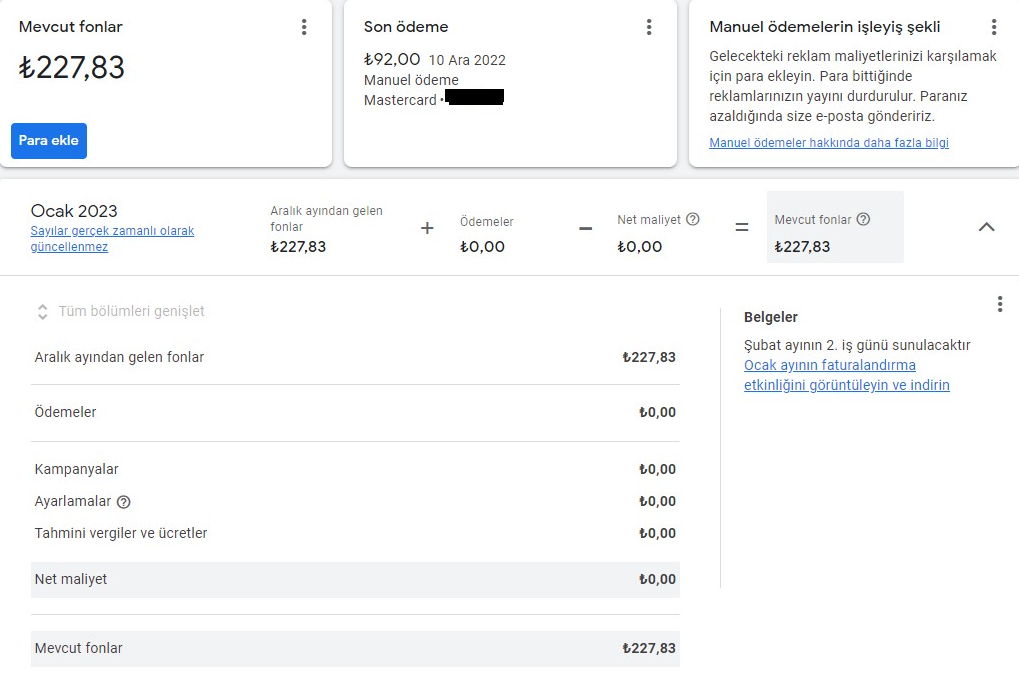Collapse the Ocak 2023 section chevron
Screen dimensions: 1019x690
coord(987,227)
